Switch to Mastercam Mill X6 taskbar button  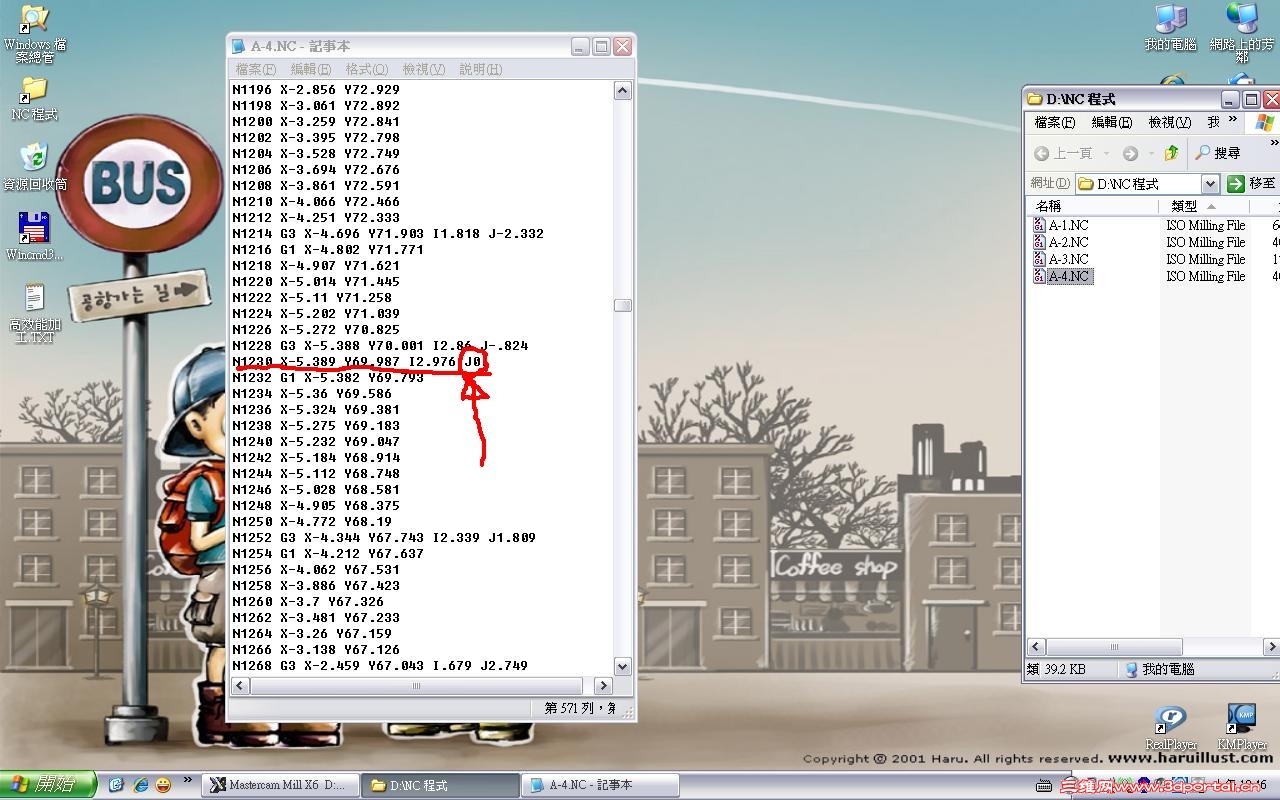click(x=279, y=785)
